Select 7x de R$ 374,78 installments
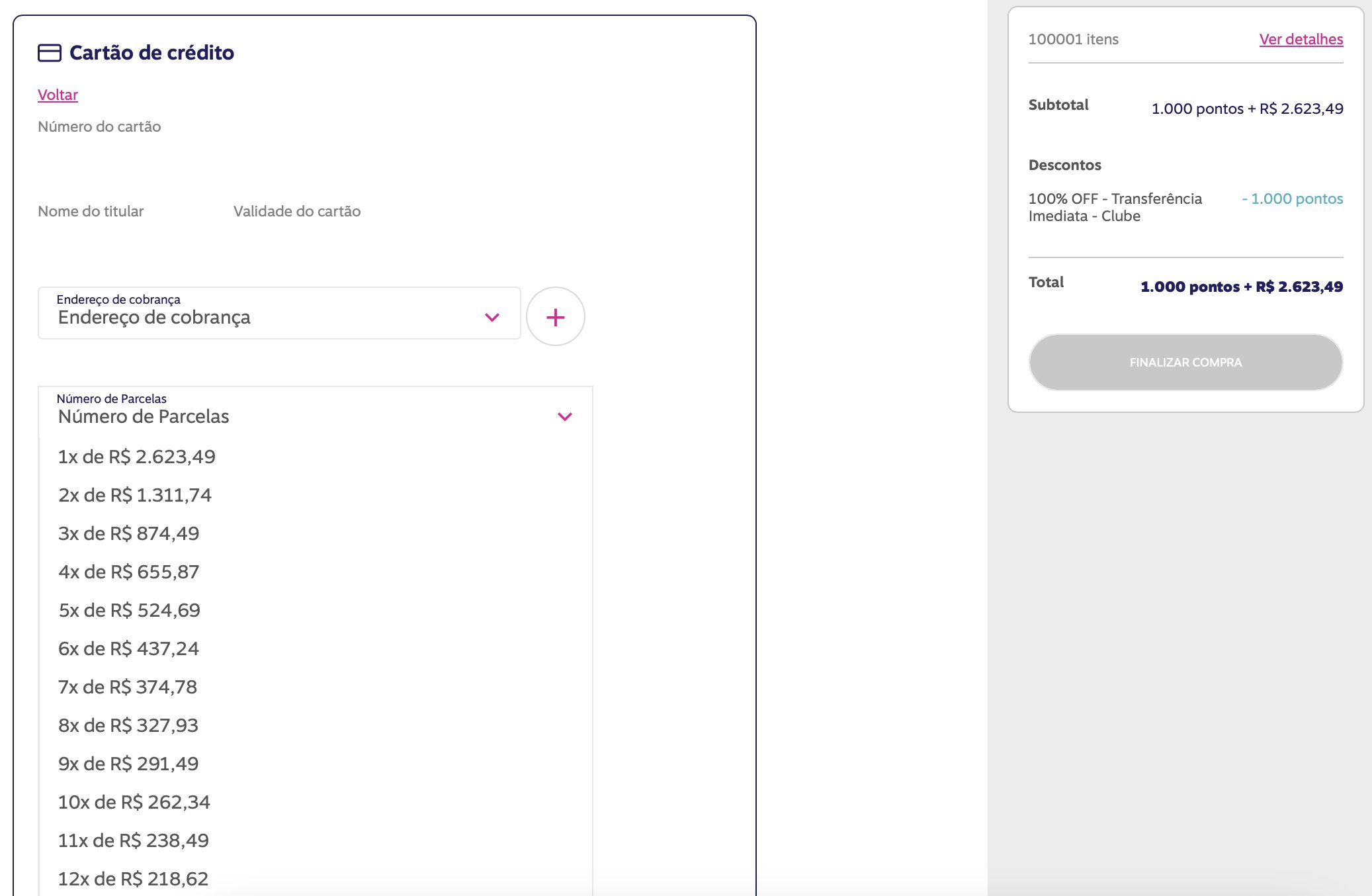The height and width of the screenshot is (896, 1372). [x=316, y=687]
